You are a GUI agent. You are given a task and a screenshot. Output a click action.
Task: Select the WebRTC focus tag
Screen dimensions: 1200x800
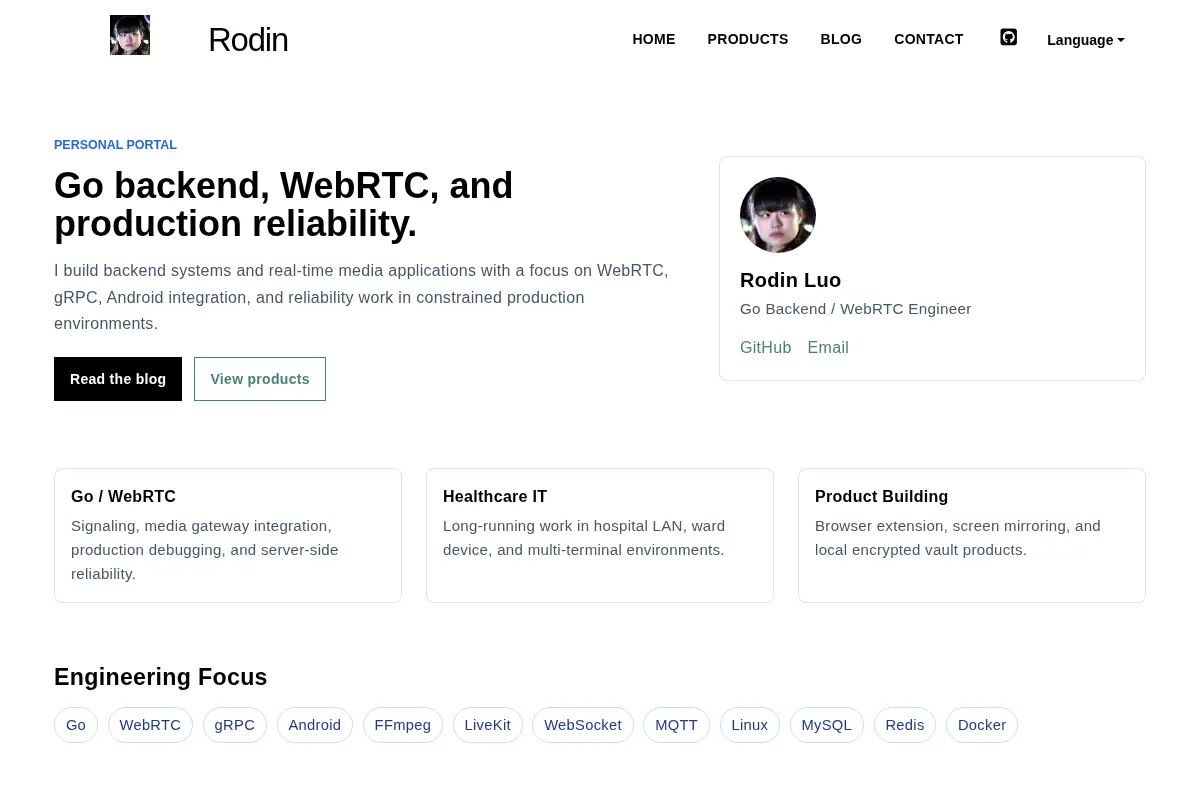tap(150, 725)
